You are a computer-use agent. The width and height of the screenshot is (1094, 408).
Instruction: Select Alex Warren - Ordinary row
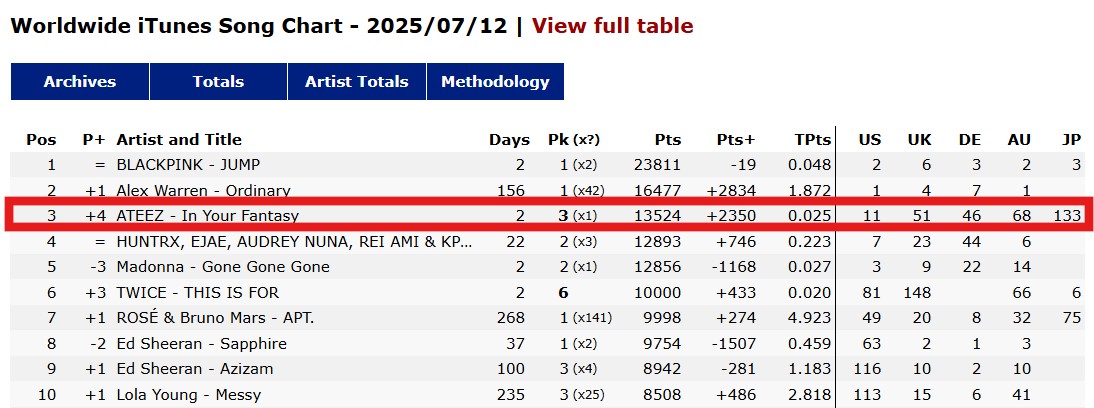coord(204,190)
